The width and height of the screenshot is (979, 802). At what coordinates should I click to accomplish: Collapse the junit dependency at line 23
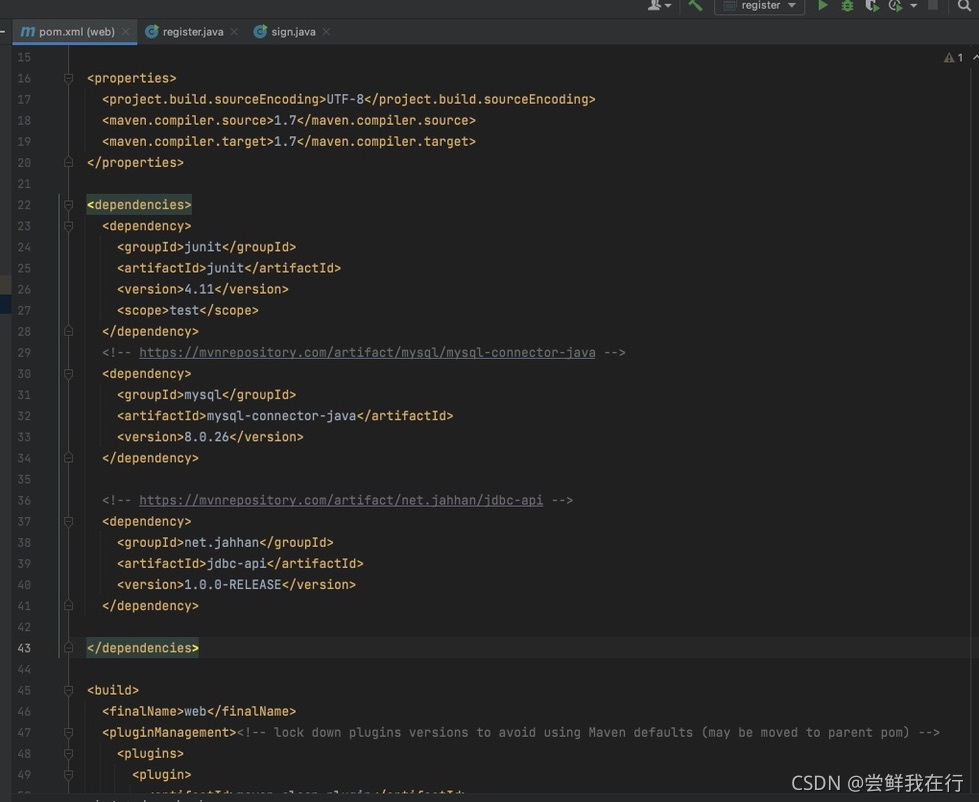click(69, 227)
